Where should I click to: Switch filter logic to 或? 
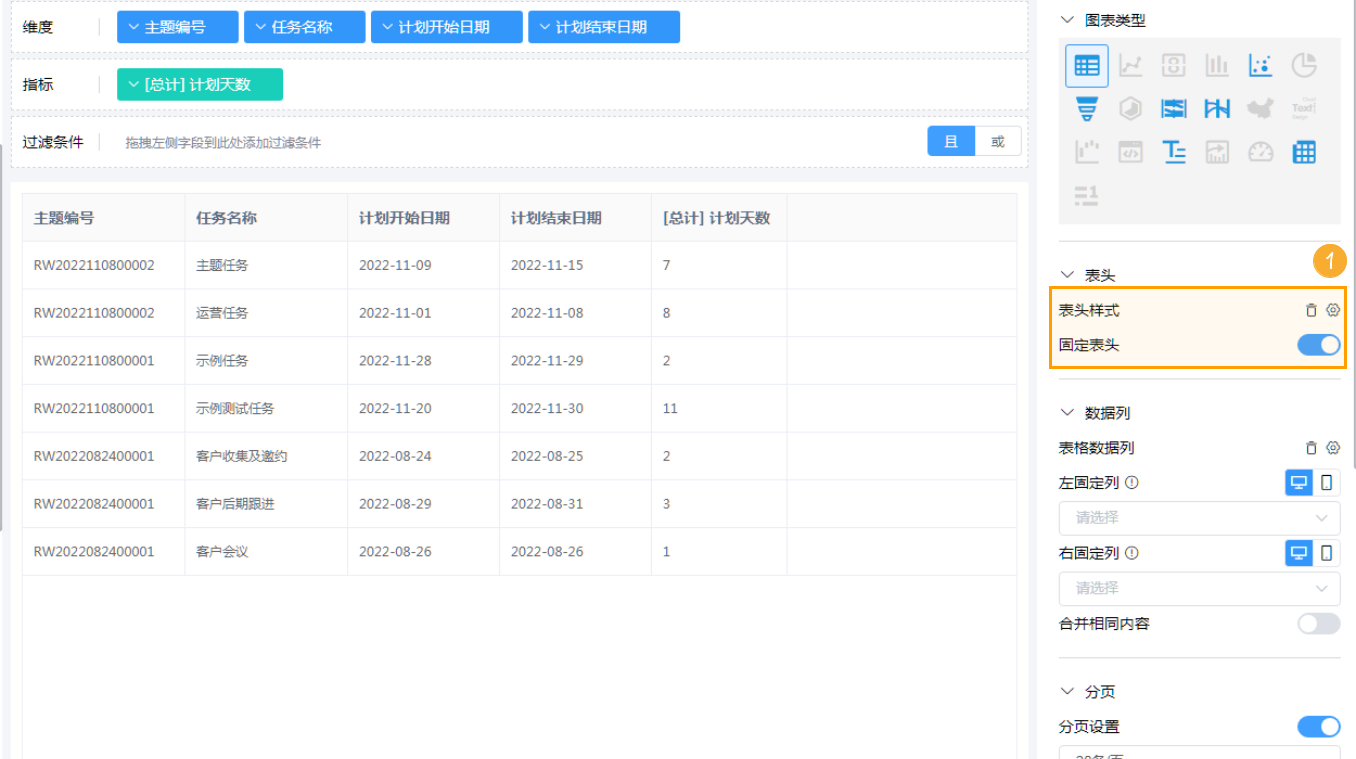(998, 142)
